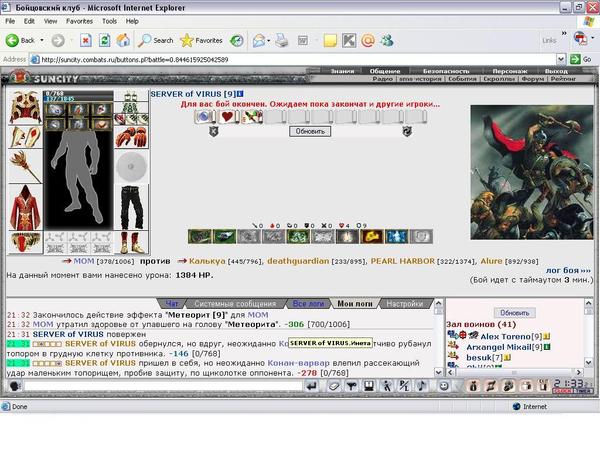This screenshot has width=600, height=450.
Task: Click the music note sound icon
Action: (422, 386)
